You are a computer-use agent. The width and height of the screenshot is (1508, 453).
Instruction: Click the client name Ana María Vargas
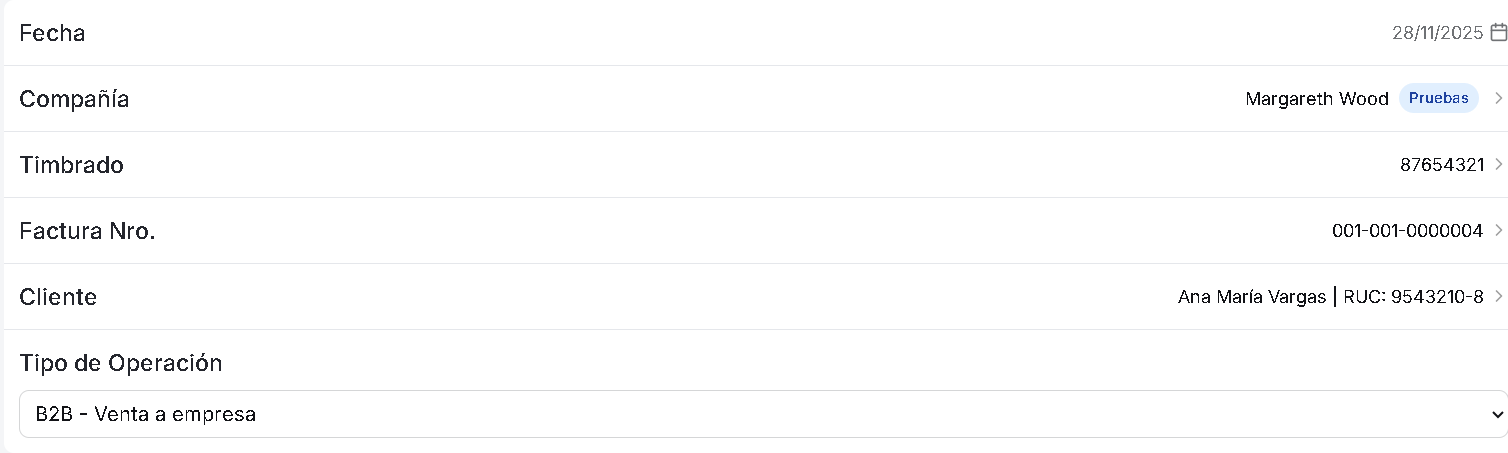(1252, 297)
